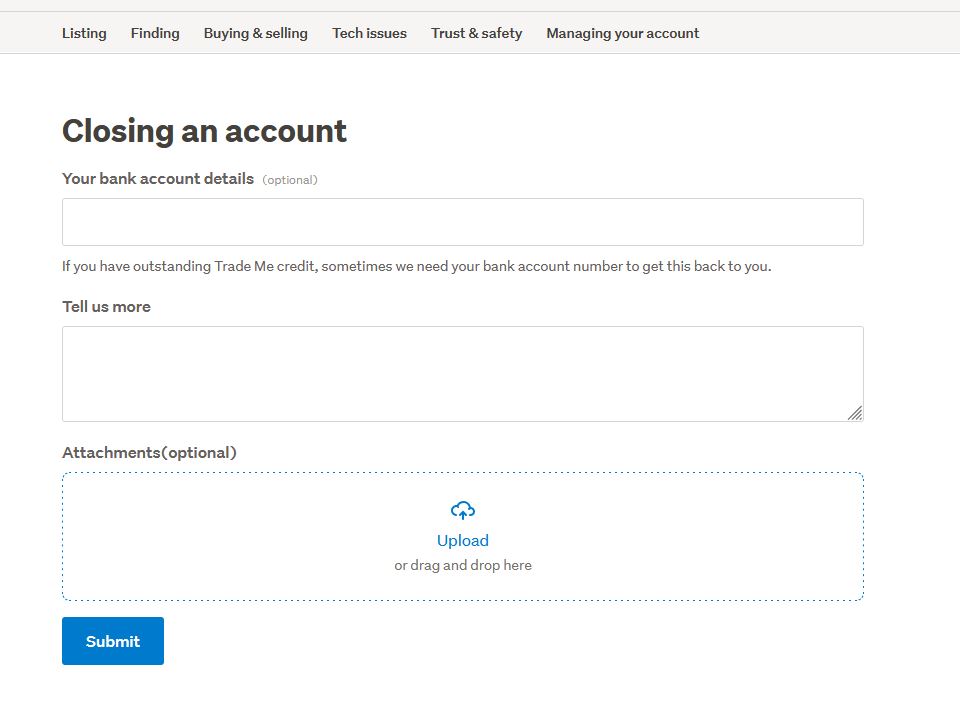Click the 'or drag and drop here' text

pos(462,565)
